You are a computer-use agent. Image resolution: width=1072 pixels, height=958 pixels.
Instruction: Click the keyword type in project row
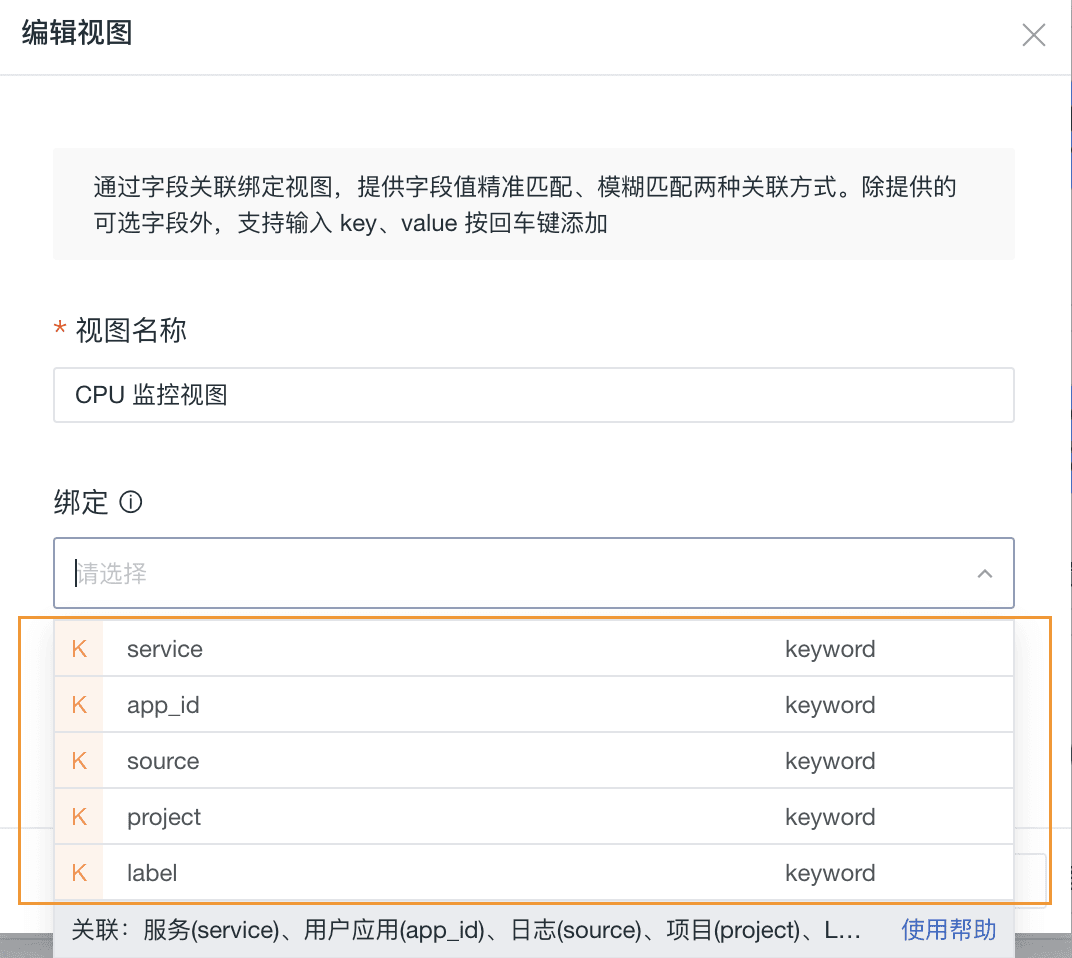click(x=830, y=817)
